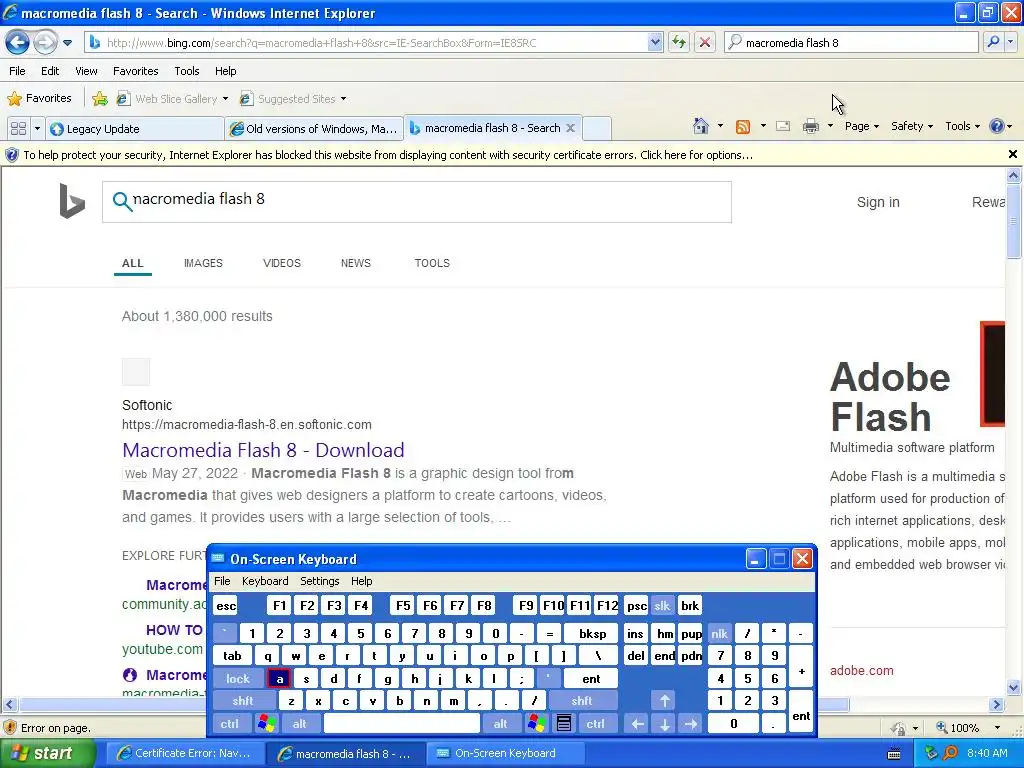This screenshot has height=768, width=1024.
Task: Expand the address bar dropdown arrow
Action: 655,42
